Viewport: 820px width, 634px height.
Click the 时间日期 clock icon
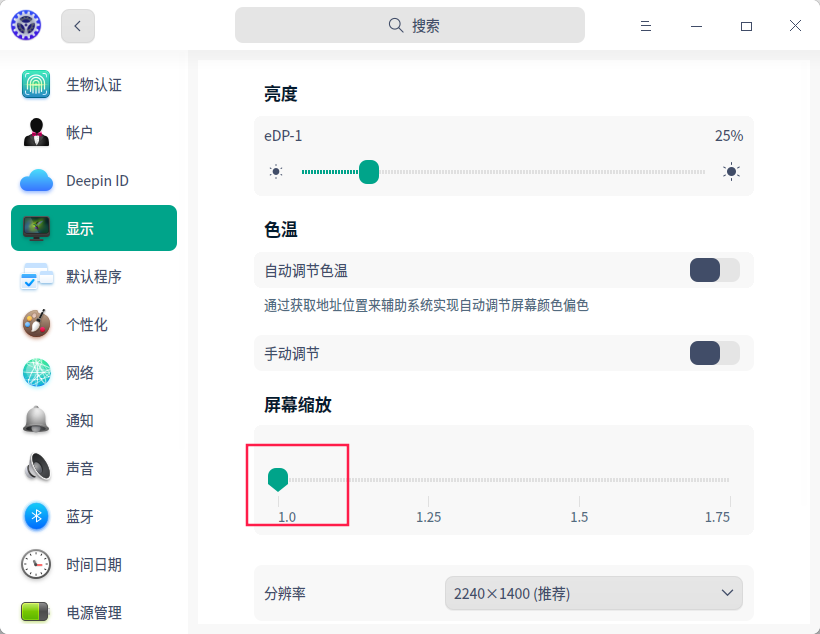click(36, 564)
